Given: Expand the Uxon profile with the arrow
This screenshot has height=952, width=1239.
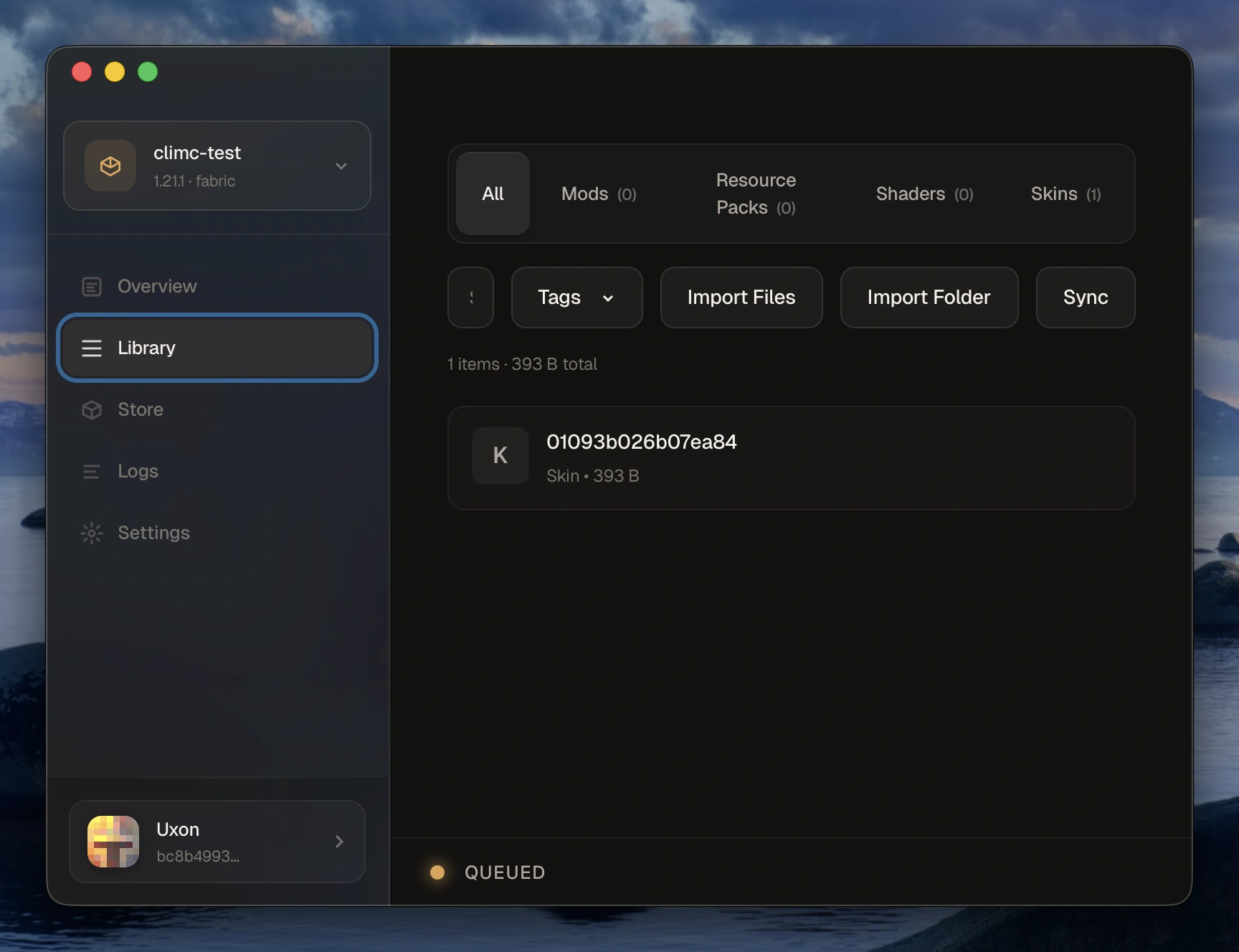Looking at the screenshot, I should click(x=339, y=842).
